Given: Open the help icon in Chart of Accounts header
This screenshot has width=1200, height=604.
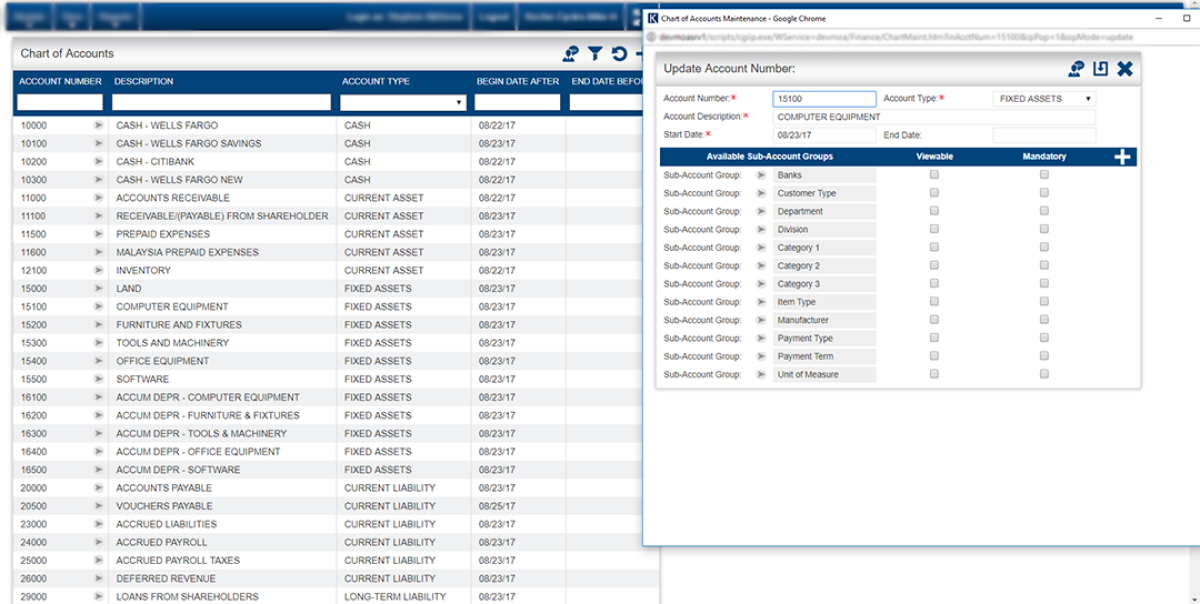Looking at the screenshot, I should pos(571,54).
